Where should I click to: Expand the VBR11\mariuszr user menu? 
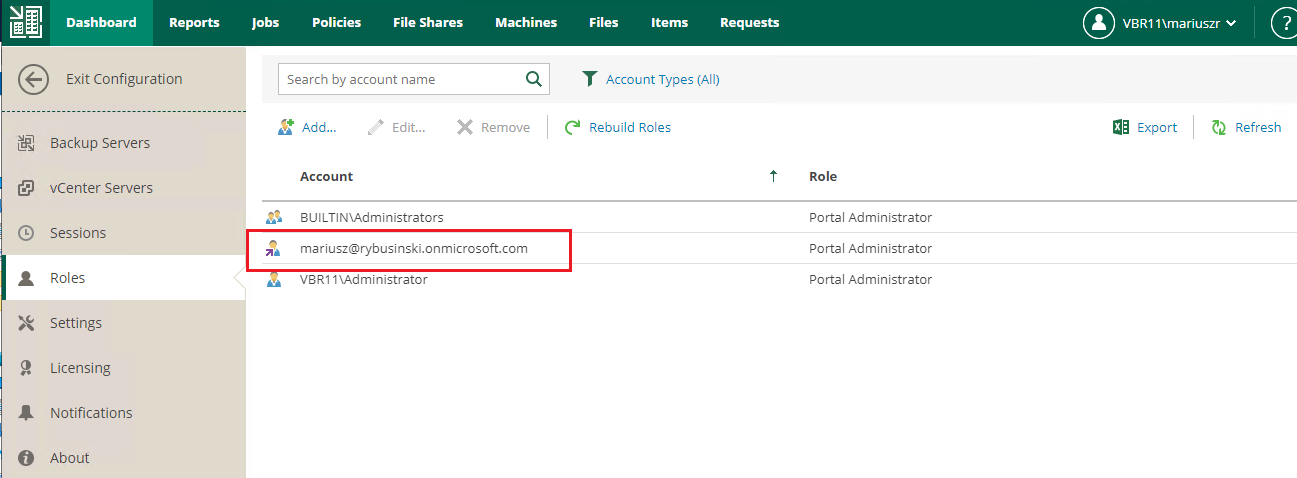1161,23
